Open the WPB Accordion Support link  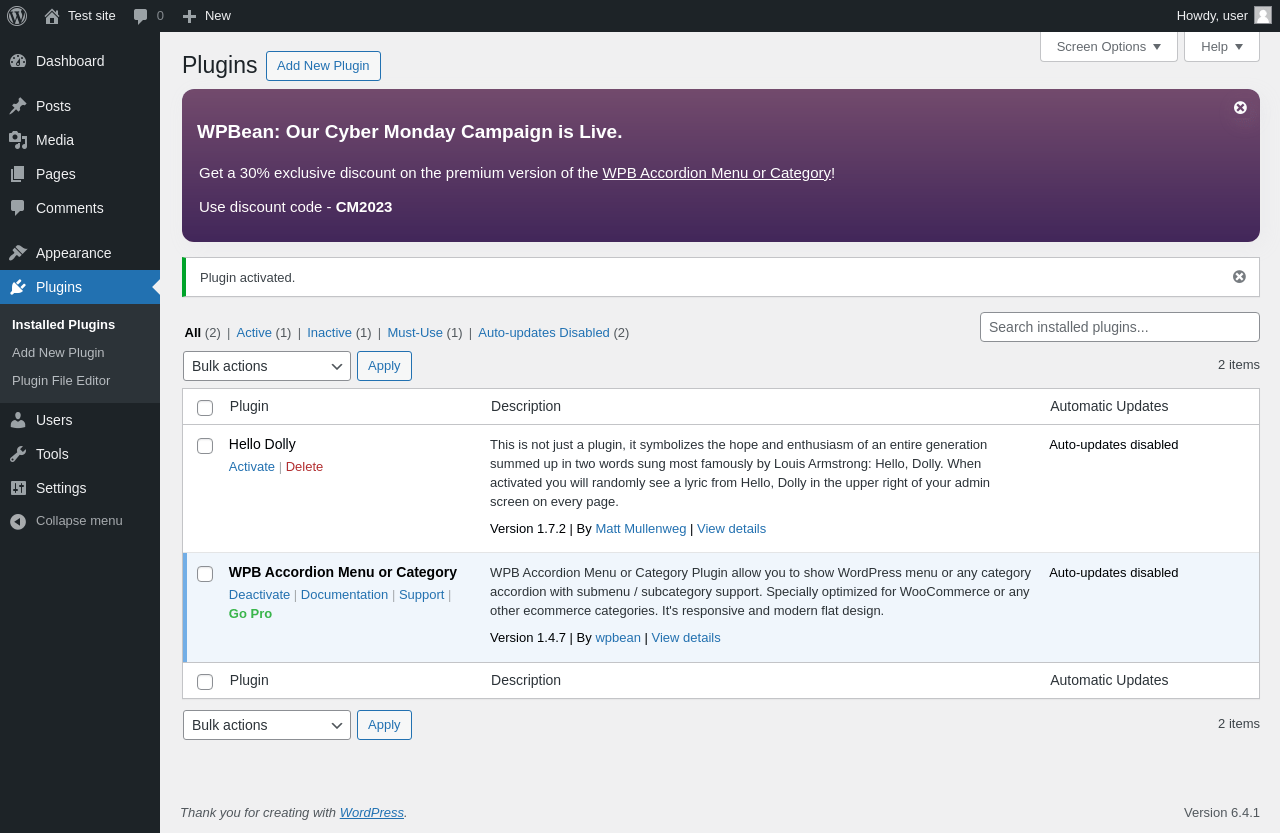pyautogui.click(x=421, y=594)
